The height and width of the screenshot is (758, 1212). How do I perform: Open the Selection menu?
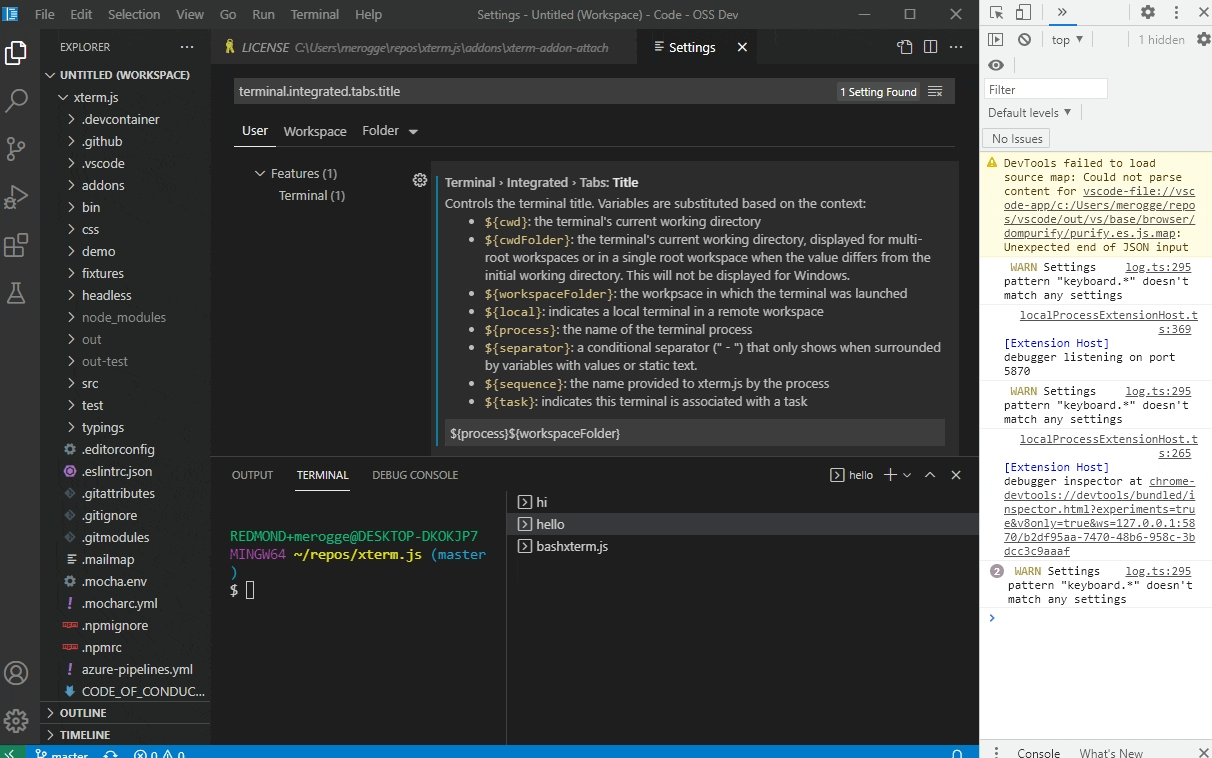pos(133,14)
